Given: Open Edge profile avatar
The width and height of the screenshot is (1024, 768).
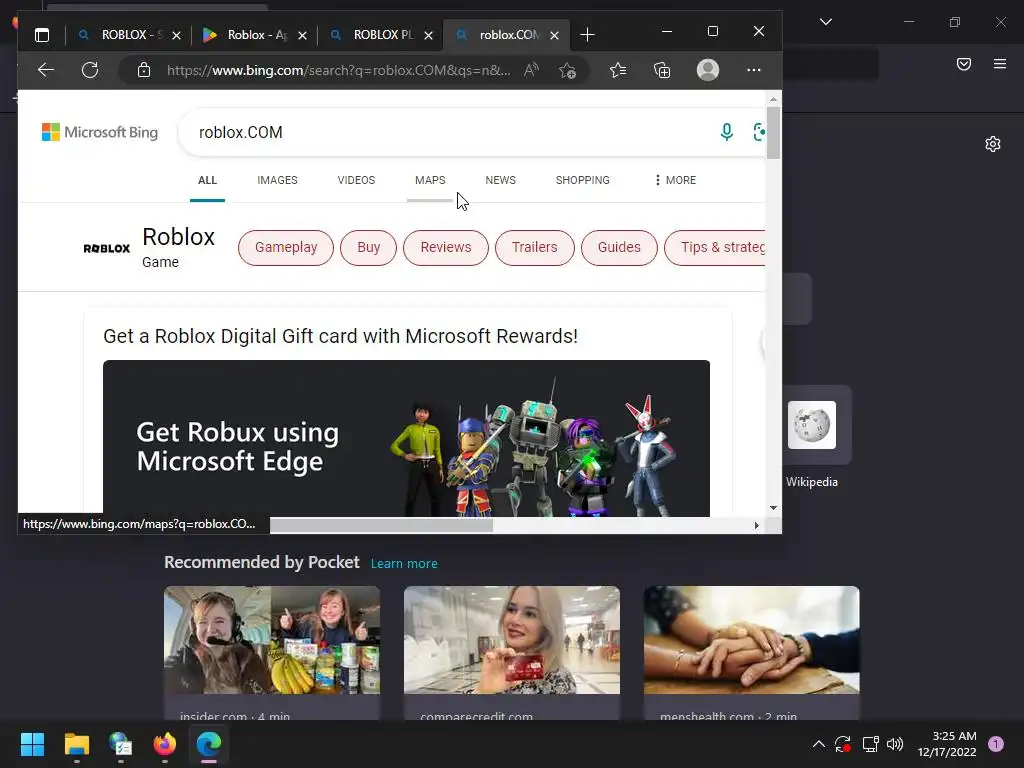Looking at the screenshot, I should tap(708, 70).
